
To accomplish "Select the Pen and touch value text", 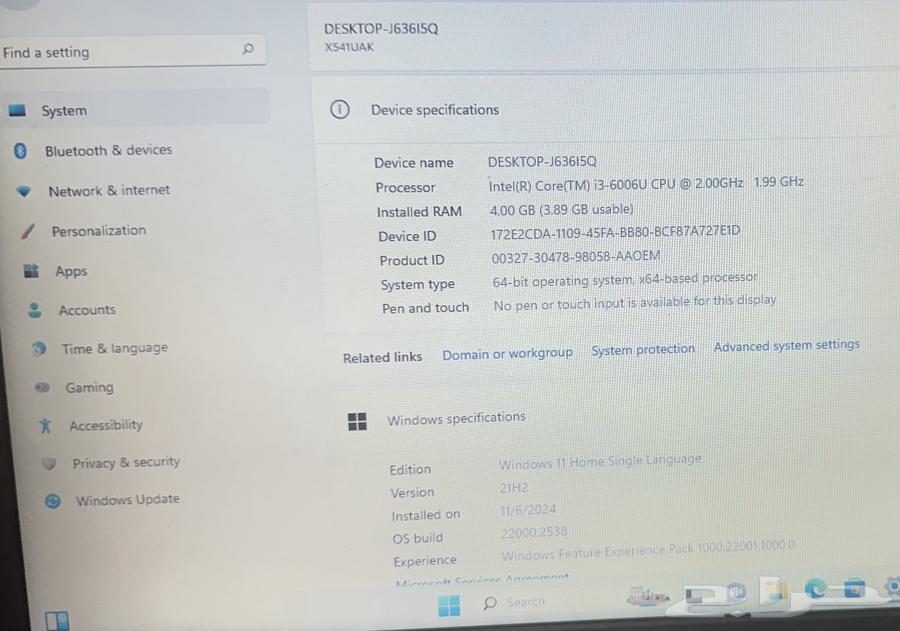I will point(635,303).
